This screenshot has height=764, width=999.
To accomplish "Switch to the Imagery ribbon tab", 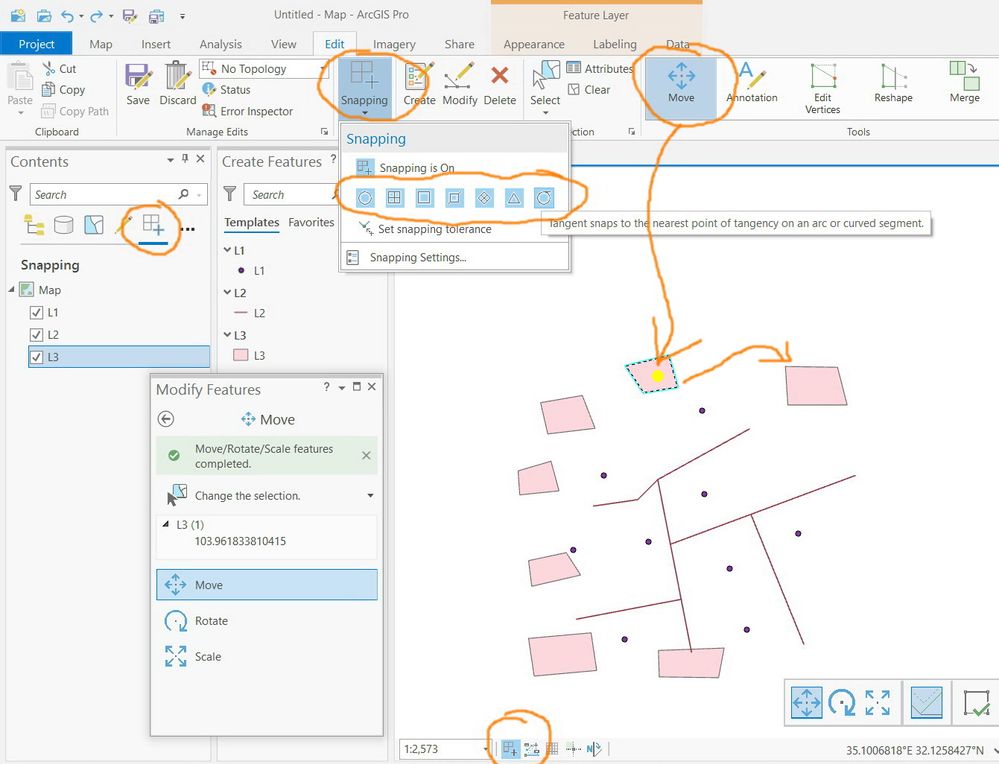I will [x=394, y=44].
